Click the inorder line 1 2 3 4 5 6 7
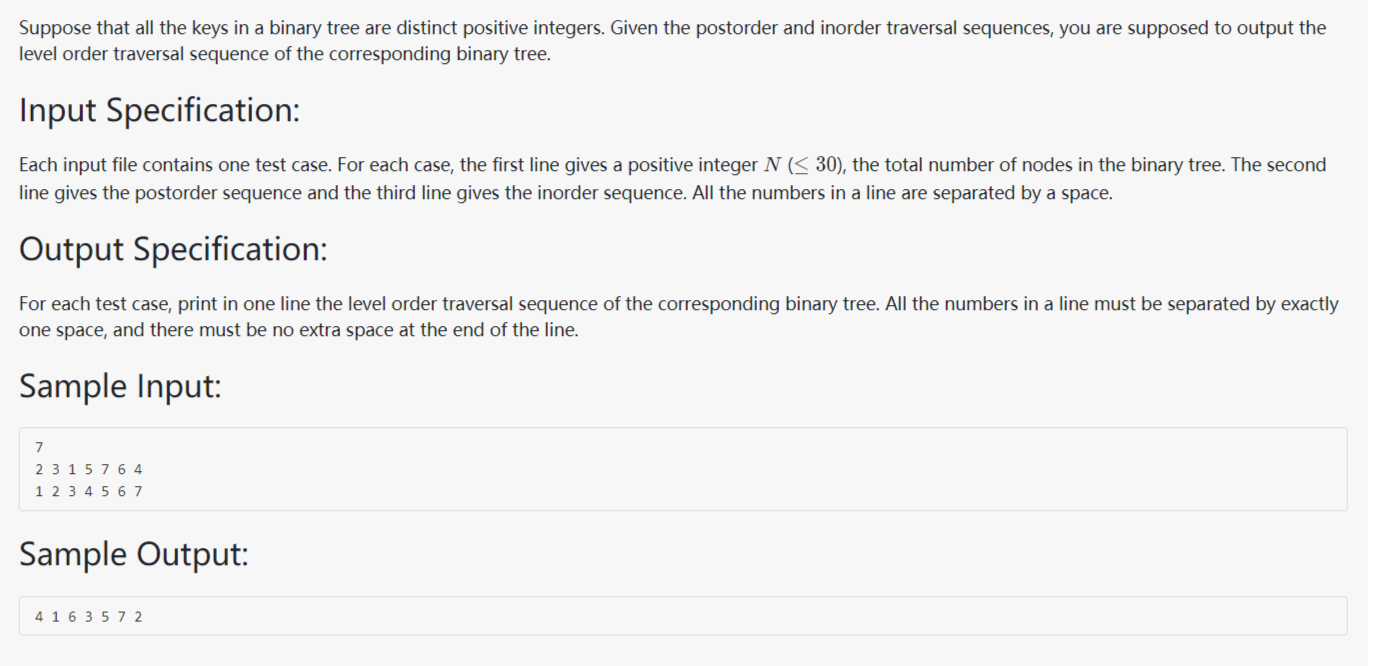1373x666 pixels. tap(88, 491)
